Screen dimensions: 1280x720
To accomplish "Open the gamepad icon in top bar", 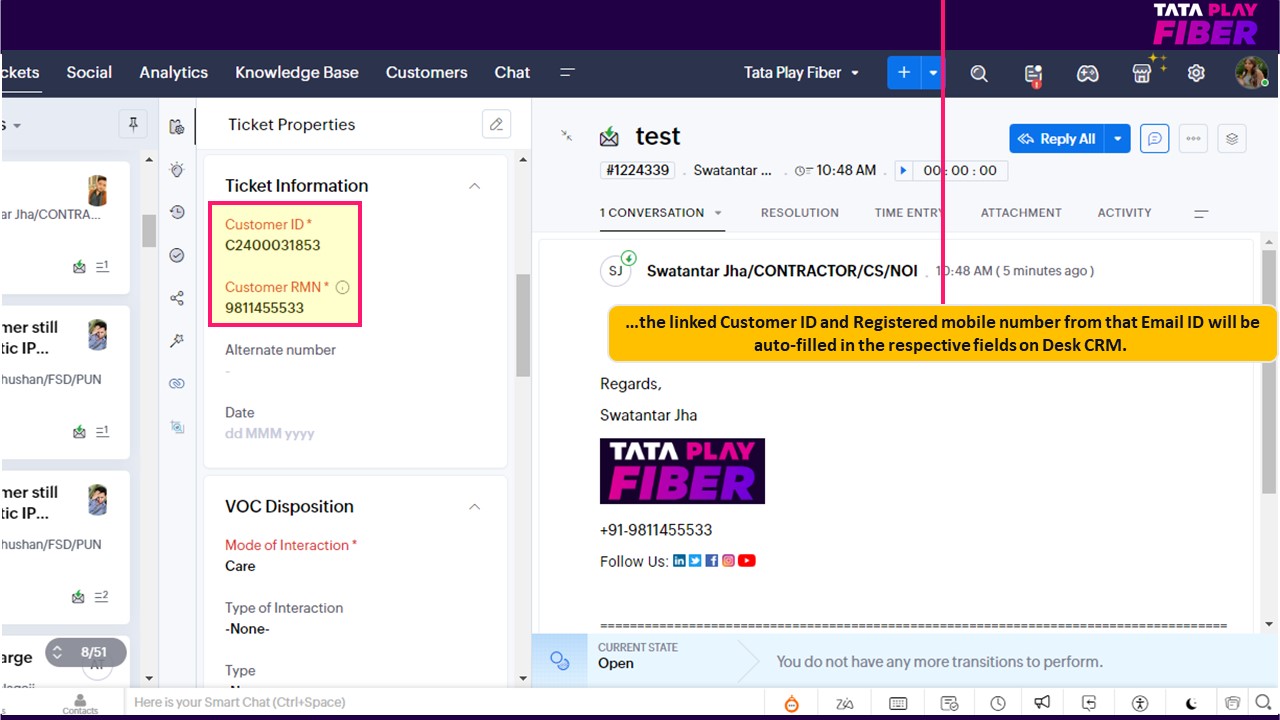I will click(x=1087, y=73).
